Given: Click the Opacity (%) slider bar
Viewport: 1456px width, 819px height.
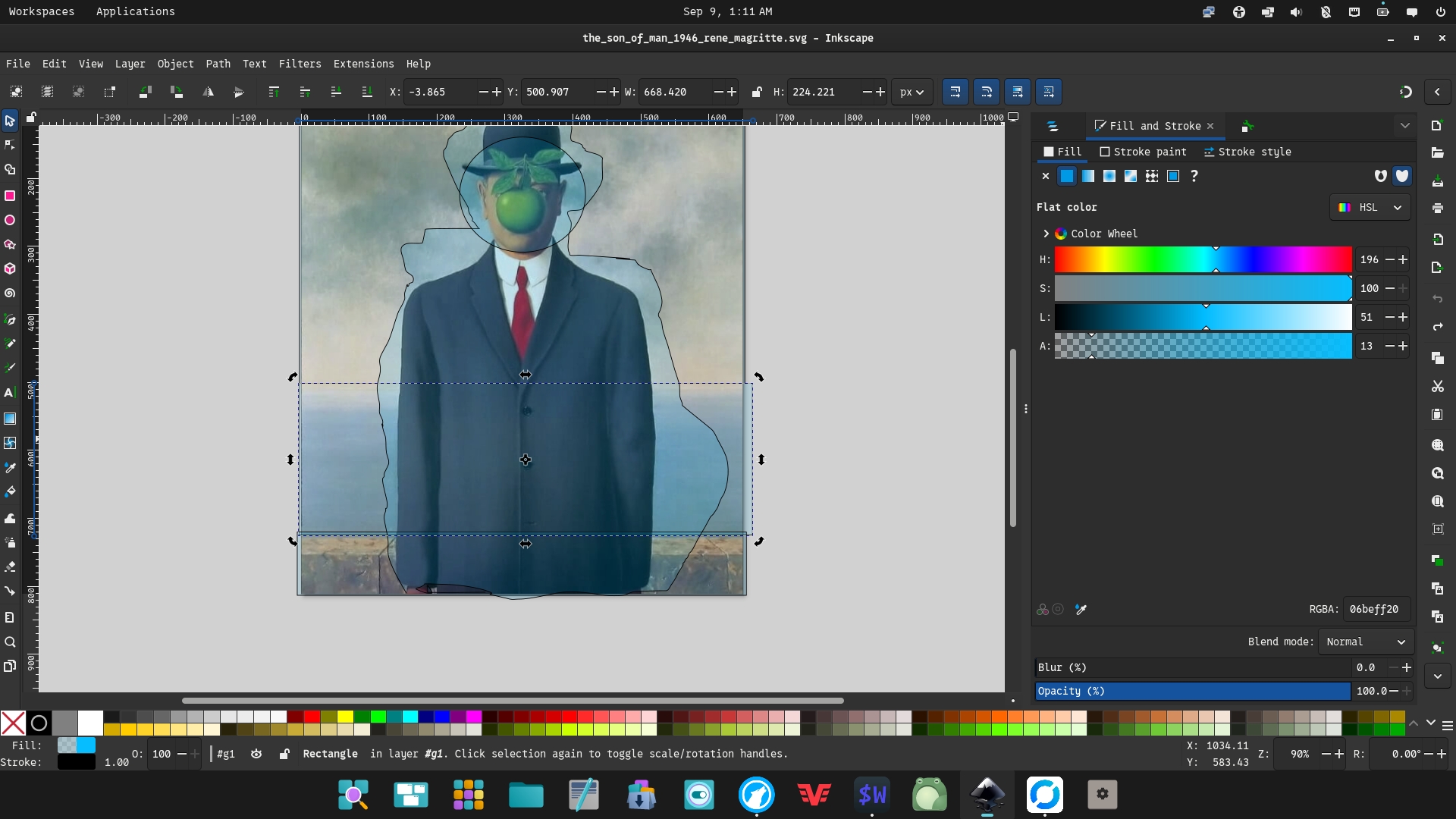Looking at the screenshot, I should tap(1193, 691).
